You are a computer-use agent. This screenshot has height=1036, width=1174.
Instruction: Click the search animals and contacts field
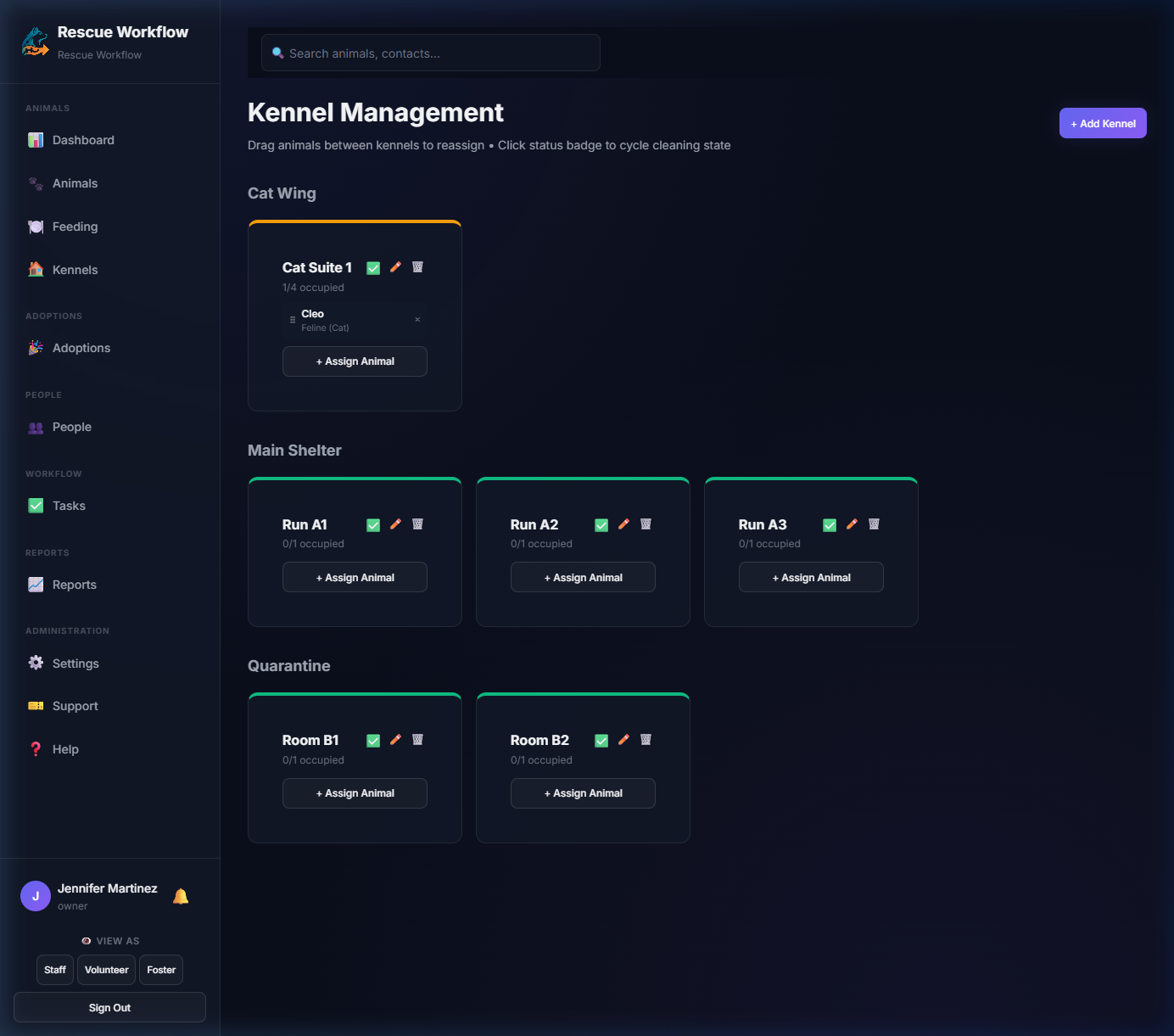pyautogui.click(x=430, y=53)
